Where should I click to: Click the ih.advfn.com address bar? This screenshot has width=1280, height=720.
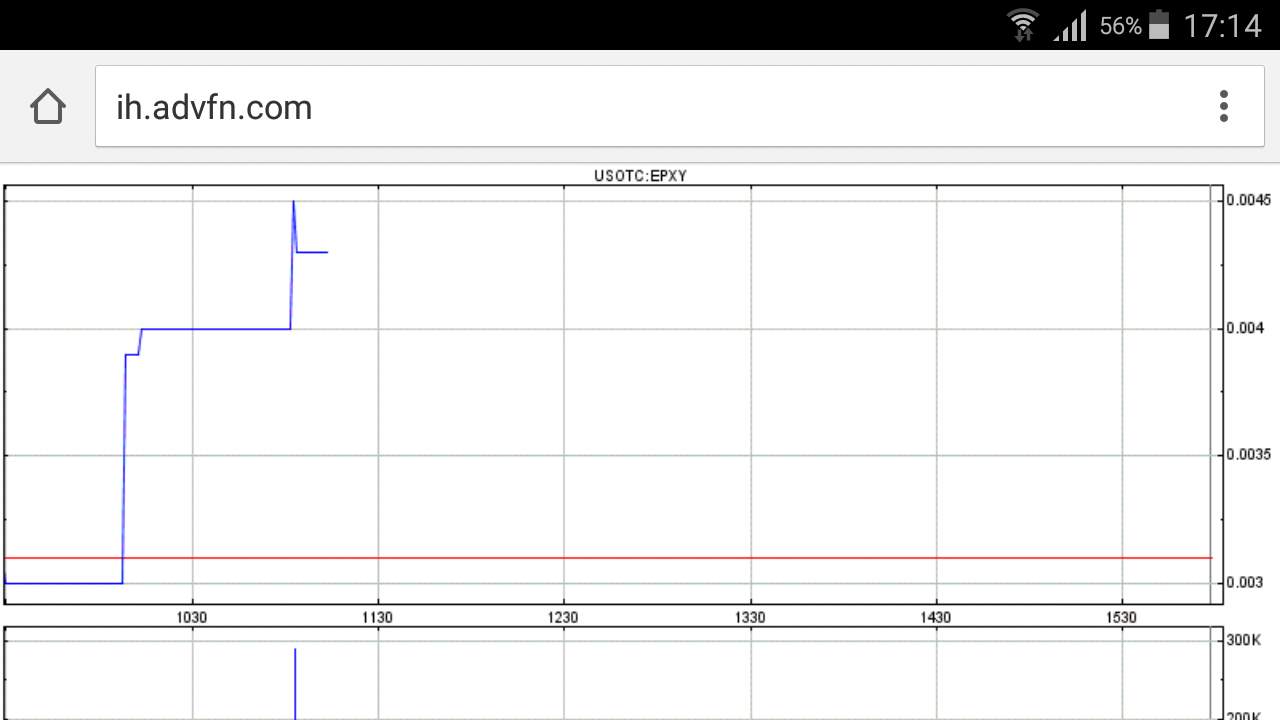(650, 107)
